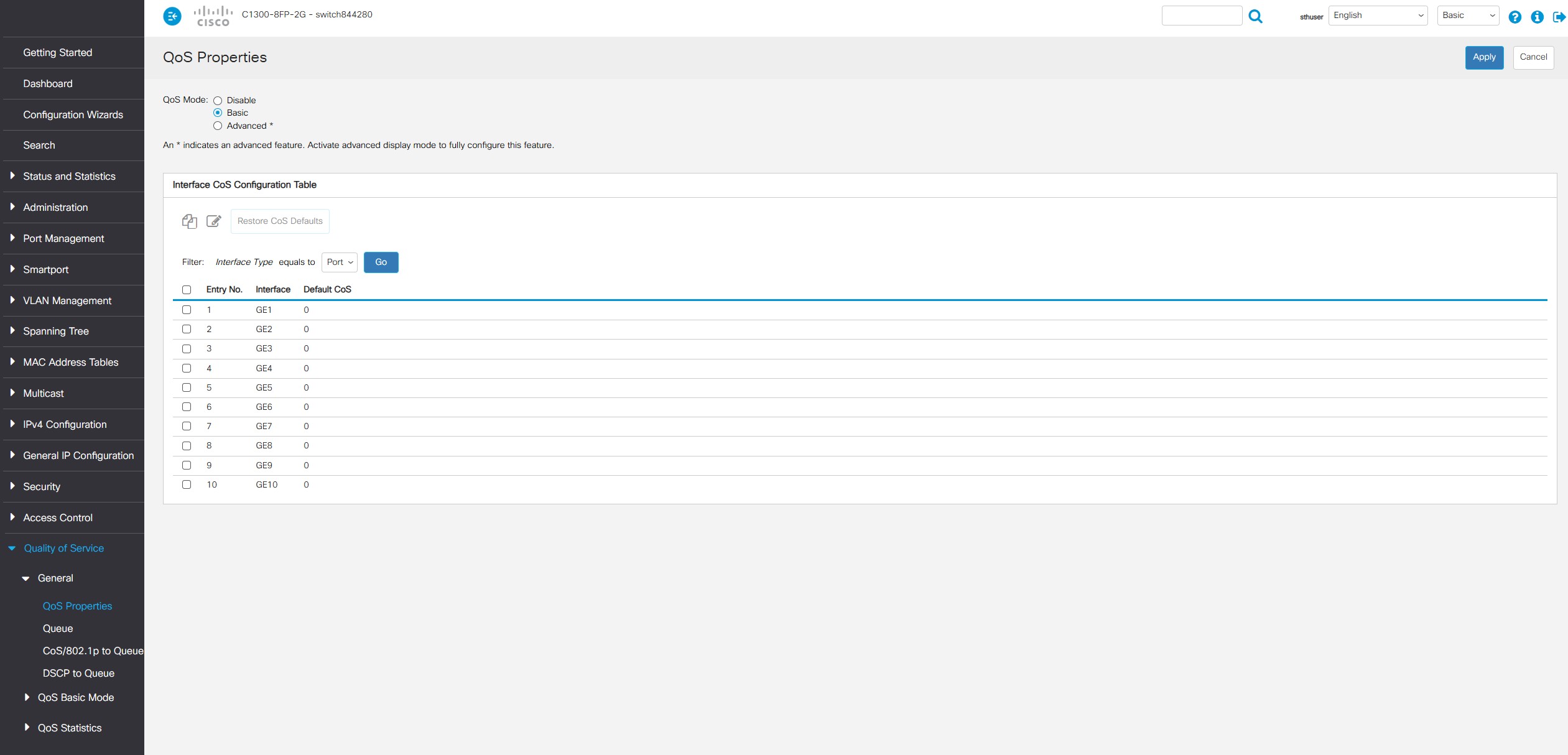Image resolution: width=1568 pixels, height=755 pixels.
Task: Open the help question mark icon
Action: 1515,17
